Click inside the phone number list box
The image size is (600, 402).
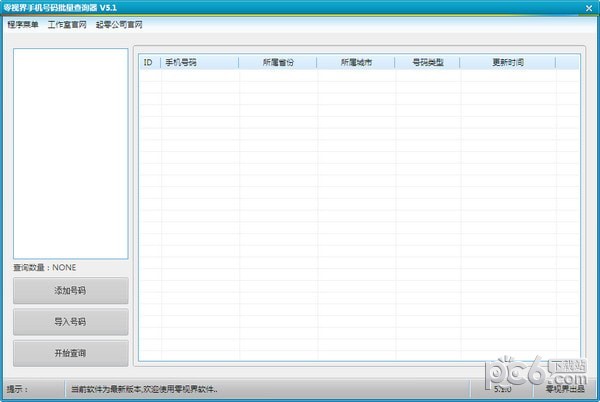pos(71,154)
